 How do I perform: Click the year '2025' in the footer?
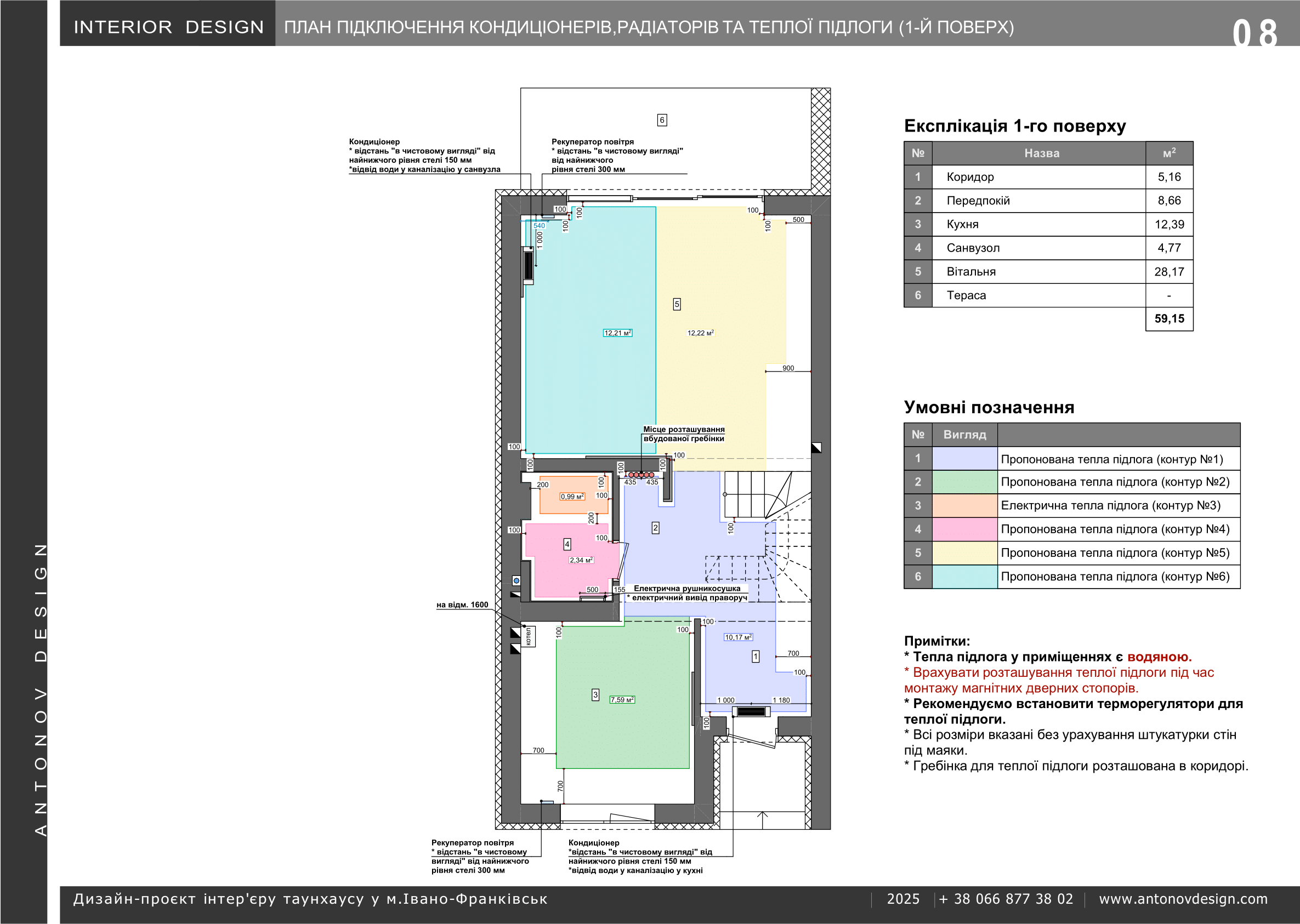coord(903,899)
